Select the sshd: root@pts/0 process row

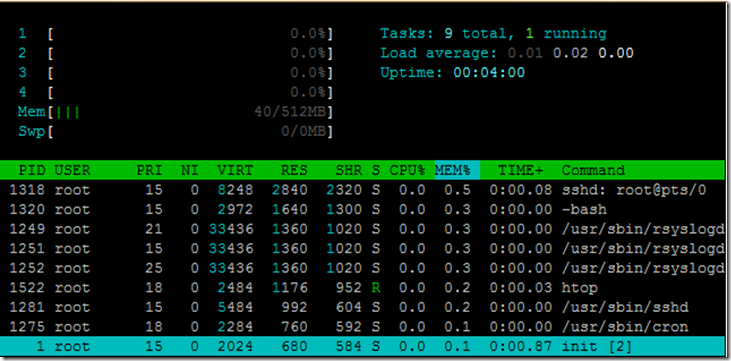(x=363, y=190)
